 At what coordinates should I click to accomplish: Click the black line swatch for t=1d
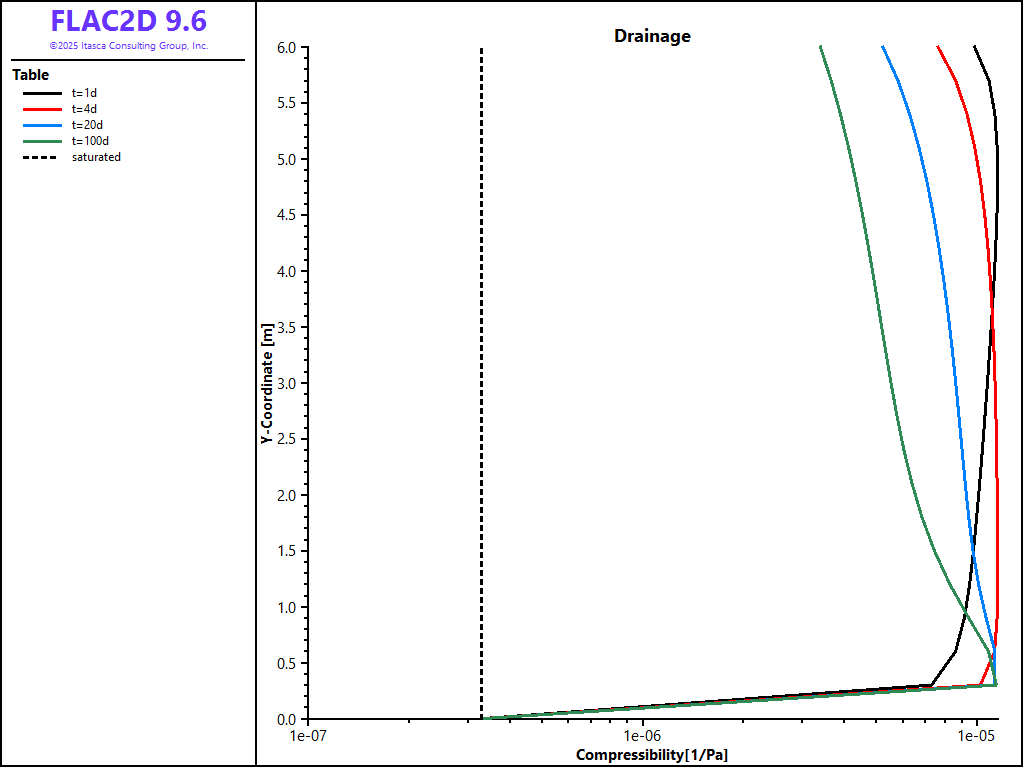(x=41, y=93)
